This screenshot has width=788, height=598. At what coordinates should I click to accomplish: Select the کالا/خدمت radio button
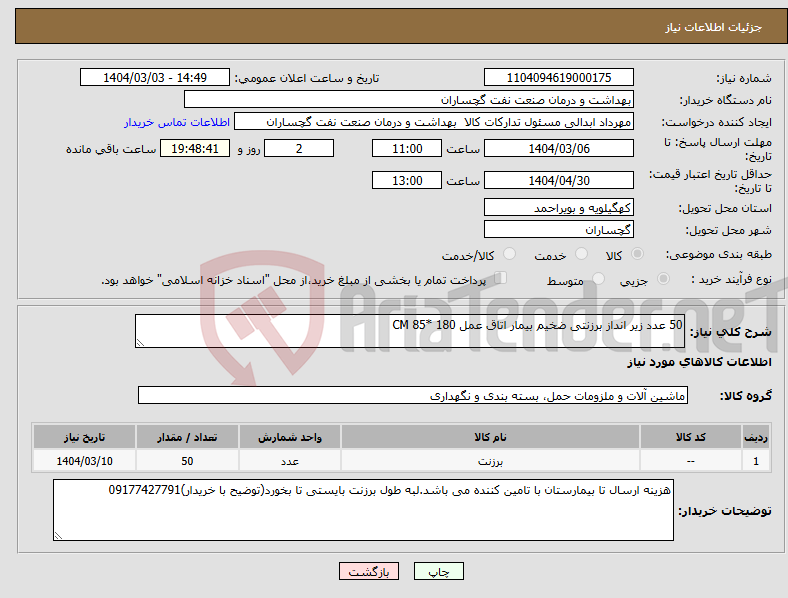[x=509, y=254]
